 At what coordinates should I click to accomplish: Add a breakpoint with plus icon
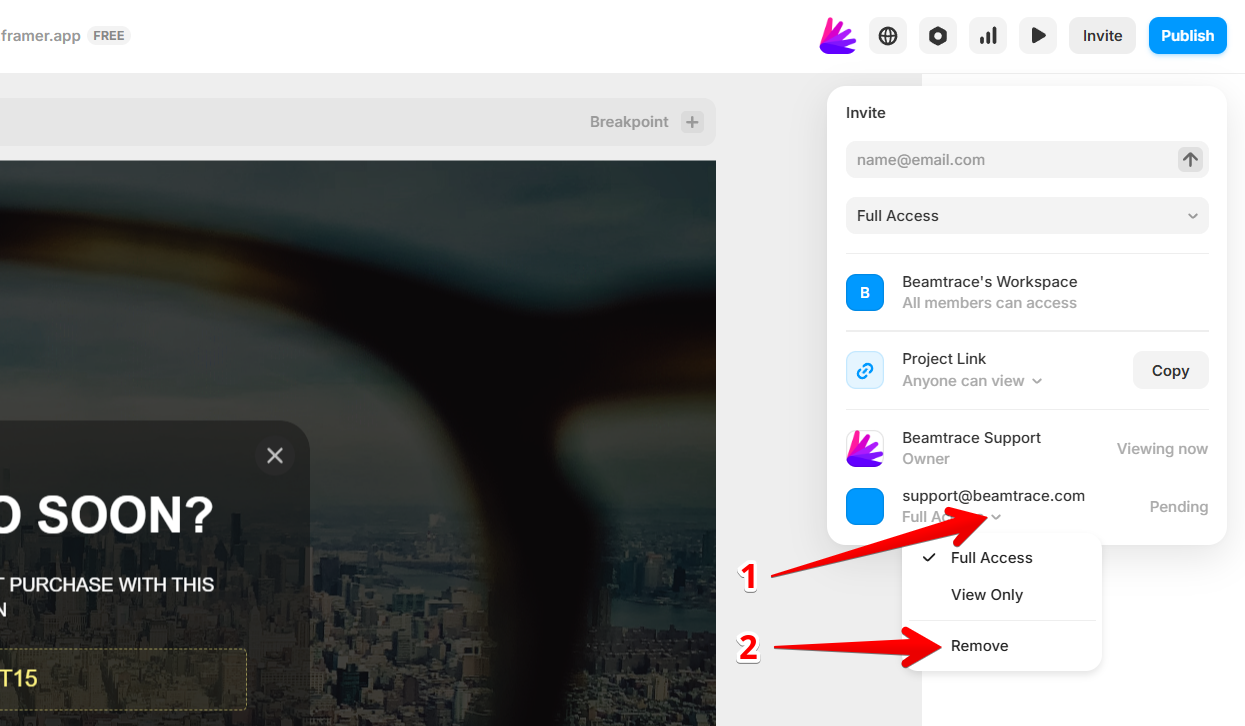coord(692,122)
